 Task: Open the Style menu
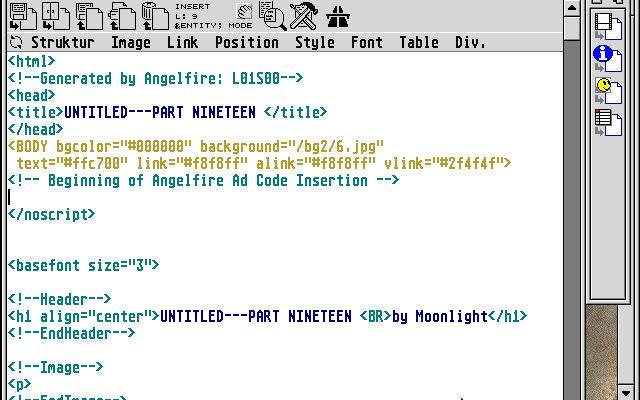tap(314, 43)
